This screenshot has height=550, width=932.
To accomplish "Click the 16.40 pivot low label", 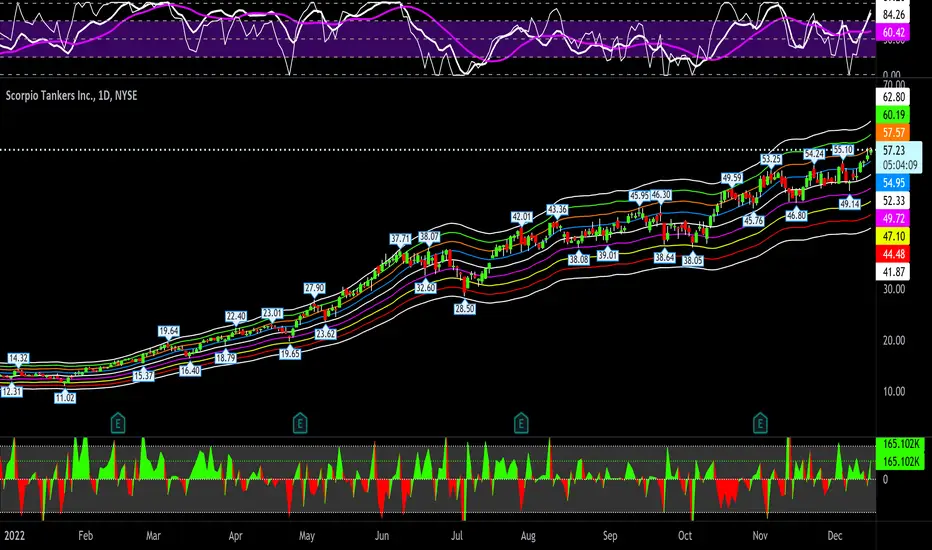I will [190, 370].
